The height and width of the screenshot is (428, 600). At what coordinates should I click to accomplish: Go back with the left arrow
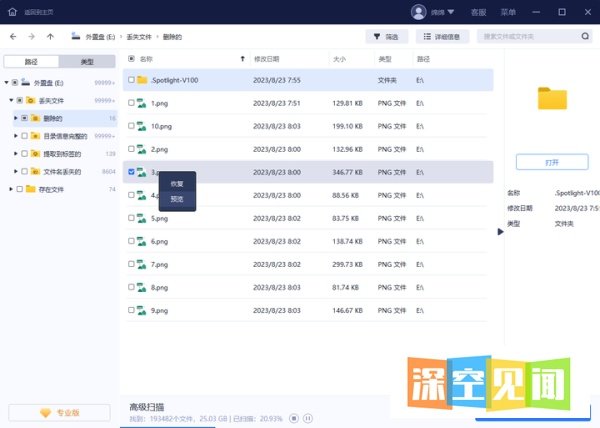coord(13,37)
